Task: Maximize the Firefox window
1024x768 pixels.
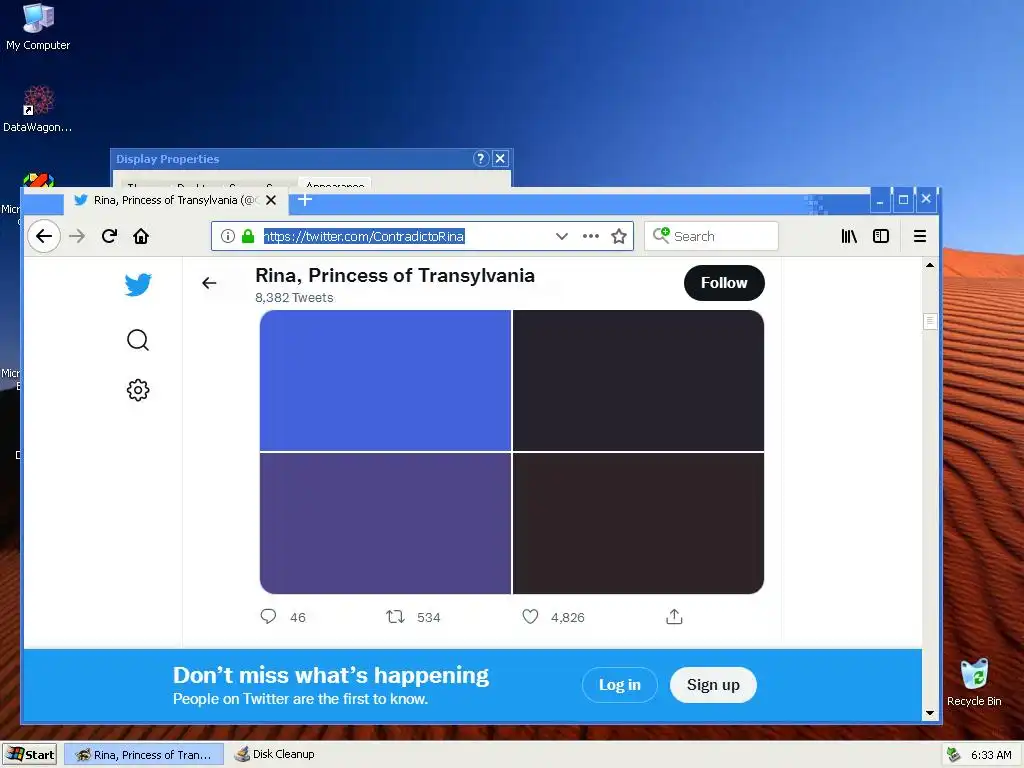Action: tap(903, 200)
